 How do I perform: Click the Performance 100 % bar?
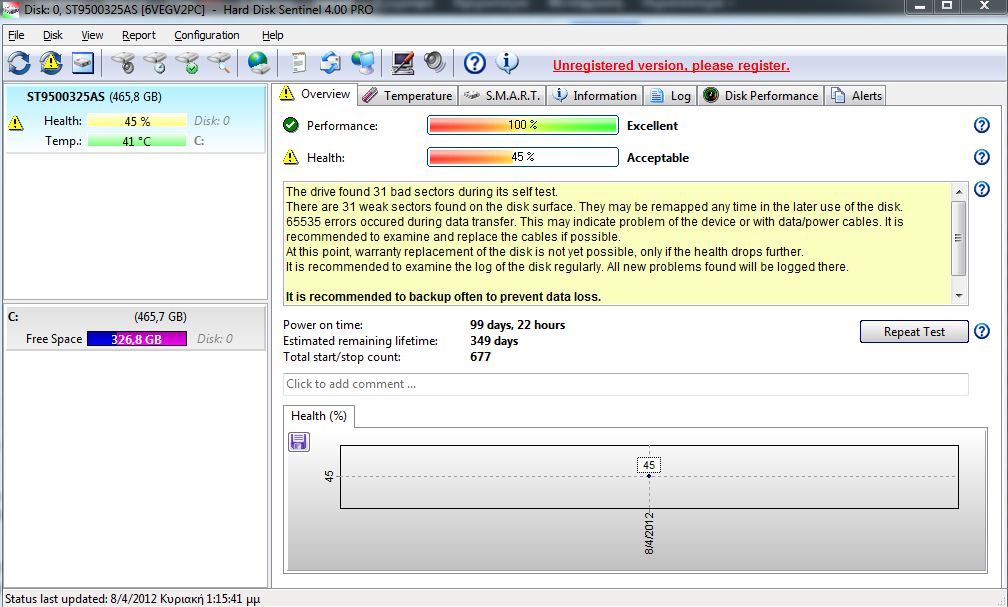[x=523, y=125]
